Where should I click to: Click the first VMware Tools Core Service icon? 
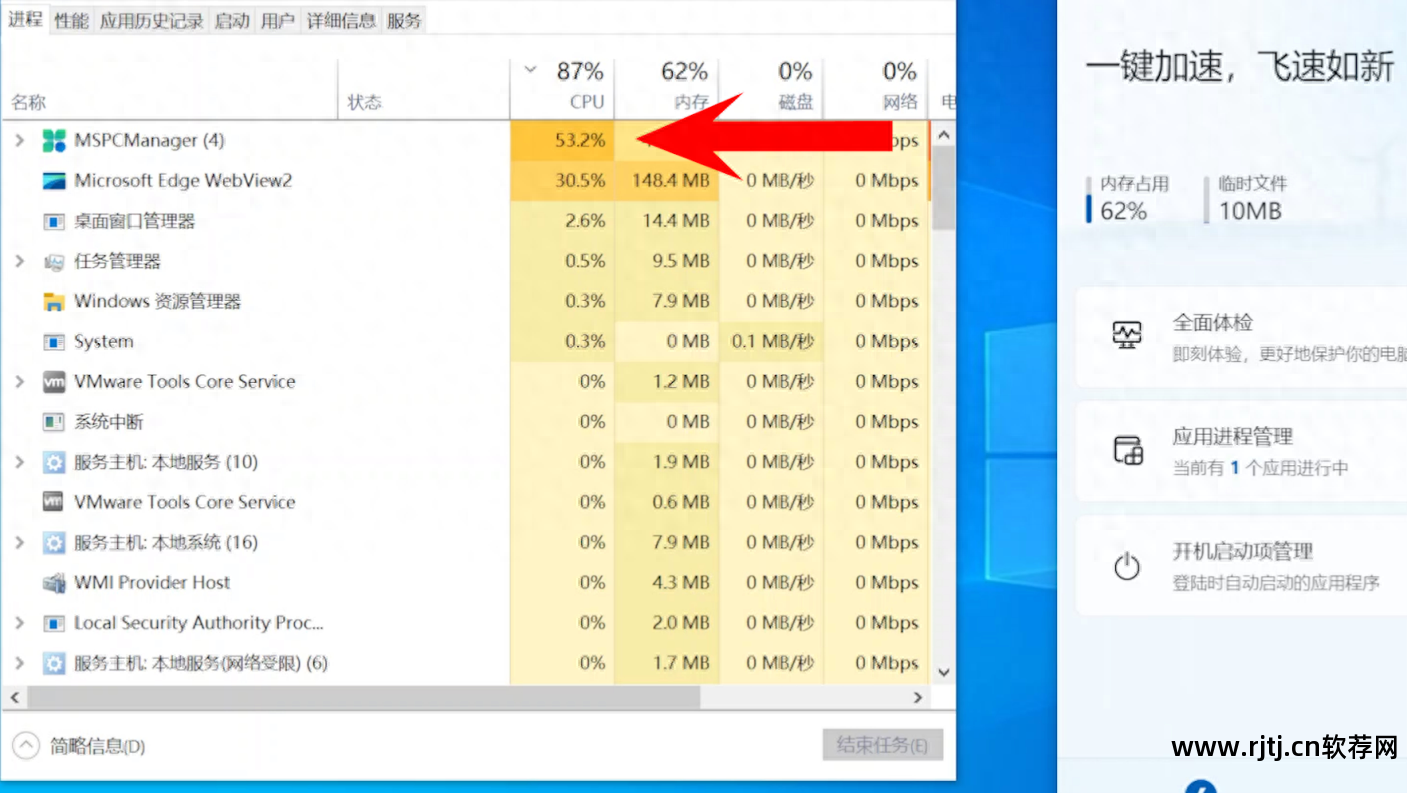pyautogui.click(x=54, y=382)
